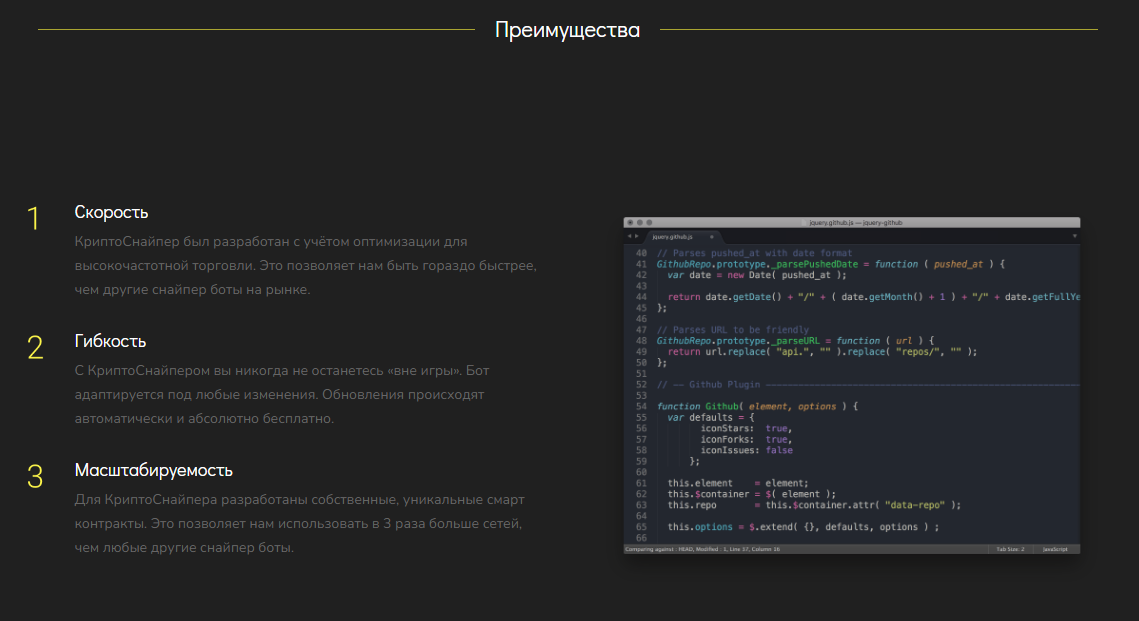
Task: Click the yellow number 2 marker
Action: (35, 347)
